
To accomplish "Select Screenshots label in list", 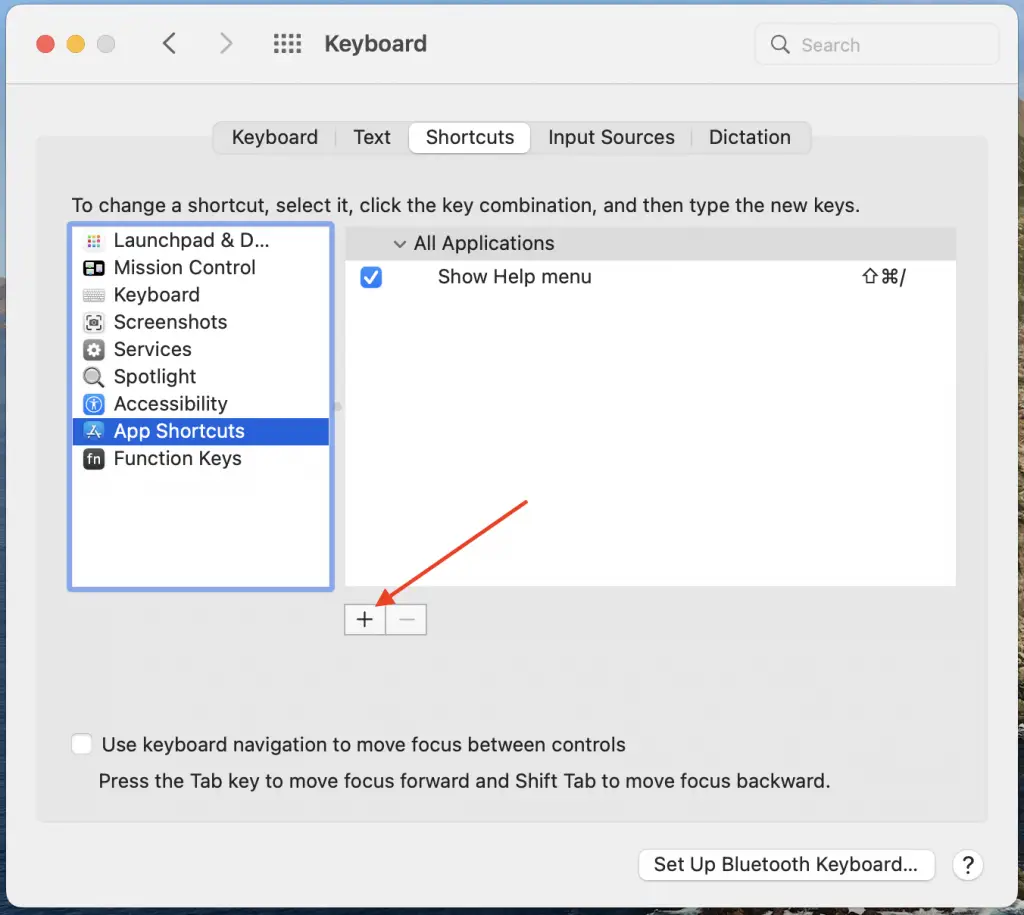I will (170, 322).
